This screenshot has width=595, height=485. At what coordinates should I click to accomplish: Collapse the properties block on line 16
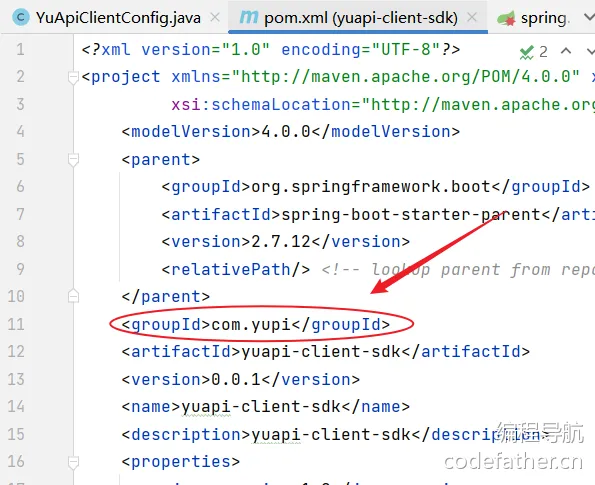point(73,462)
